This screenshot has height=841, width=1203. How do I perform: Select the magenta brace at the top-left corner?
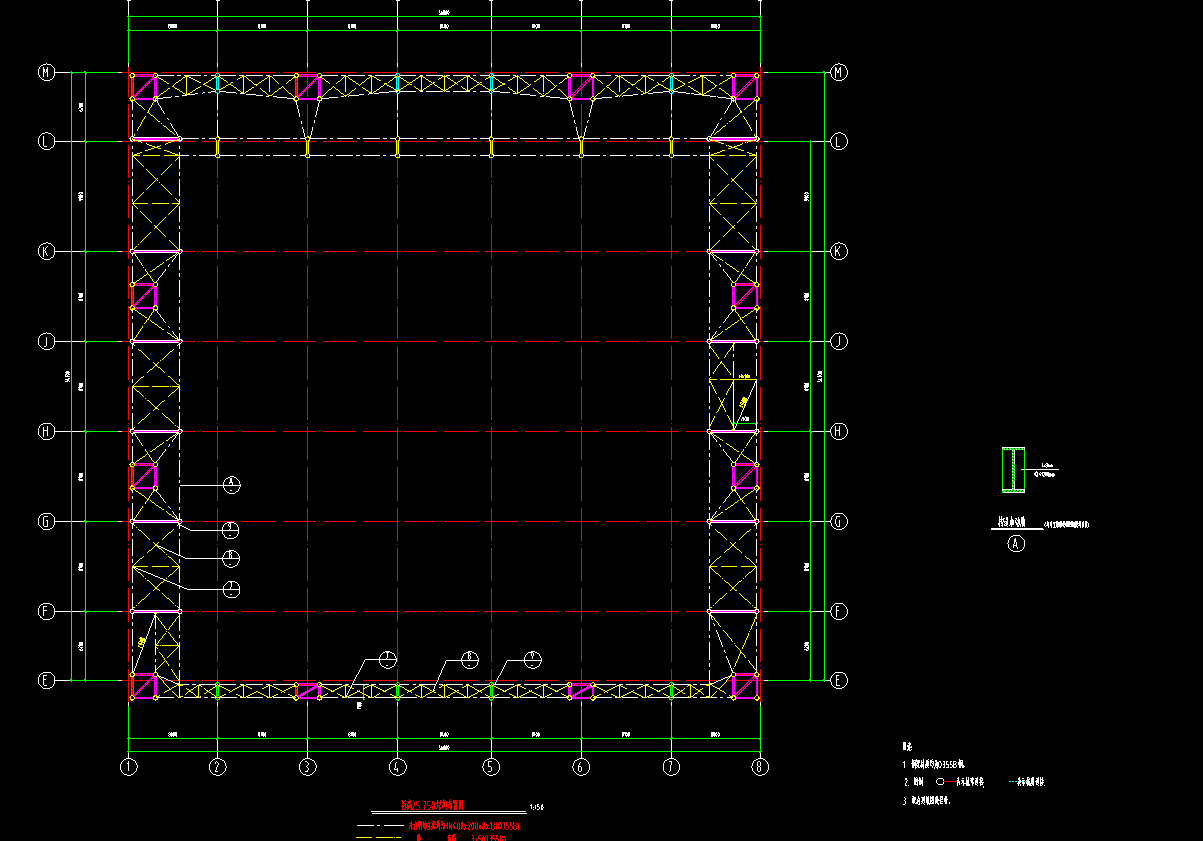tap(145, 87)
